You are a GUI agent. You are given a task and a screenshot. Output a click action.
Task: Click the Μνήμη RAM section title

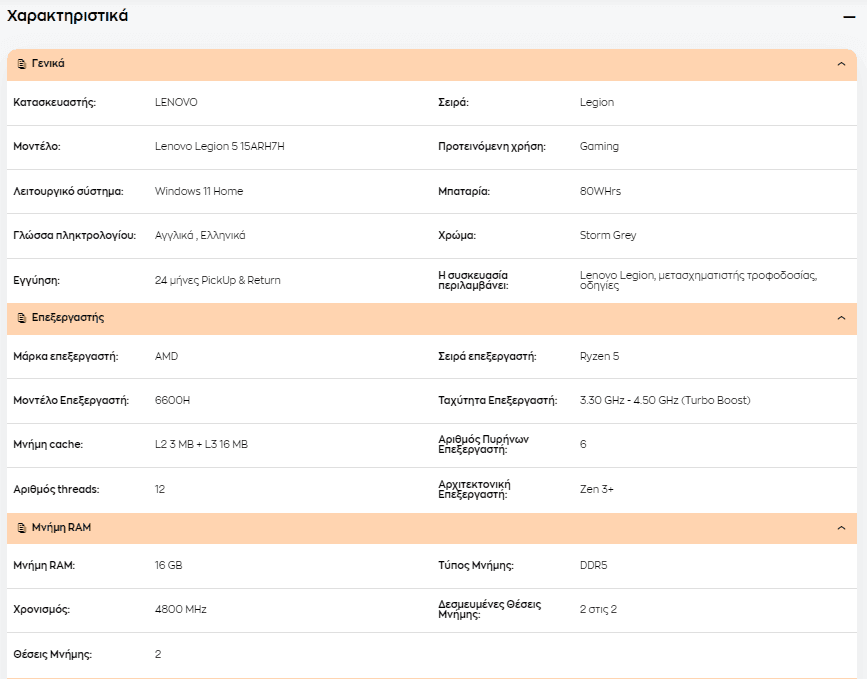61,527
